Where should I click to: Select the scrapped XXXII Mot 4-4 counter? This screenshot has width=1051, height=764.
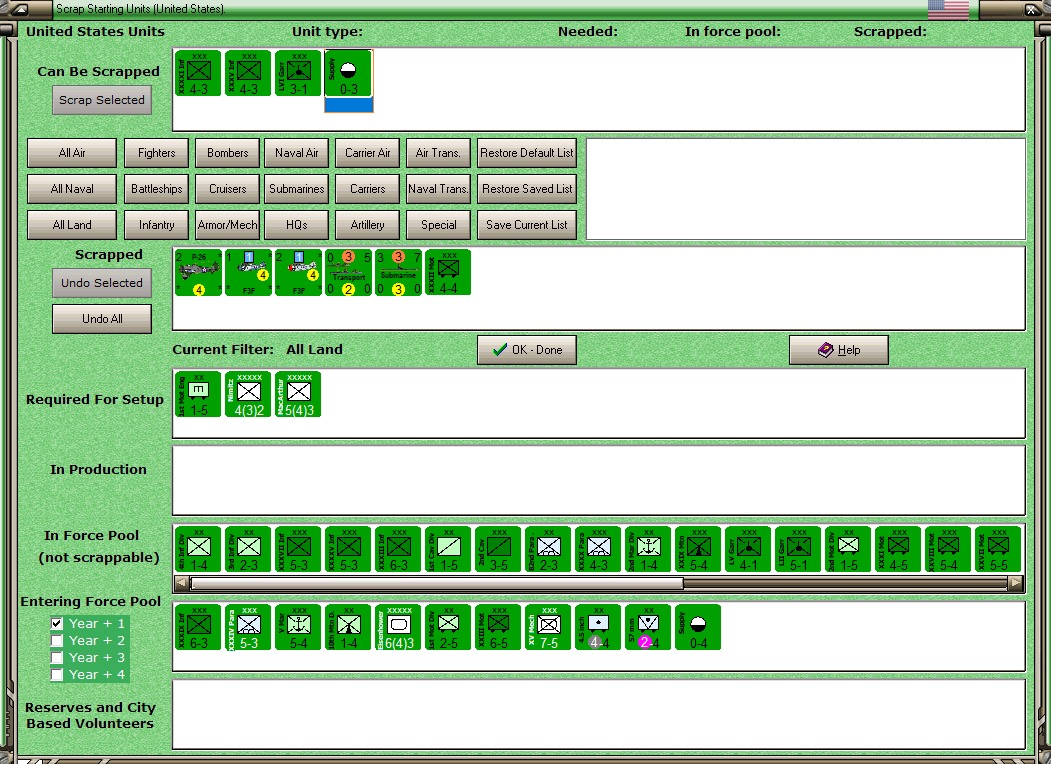click(448, 272)
